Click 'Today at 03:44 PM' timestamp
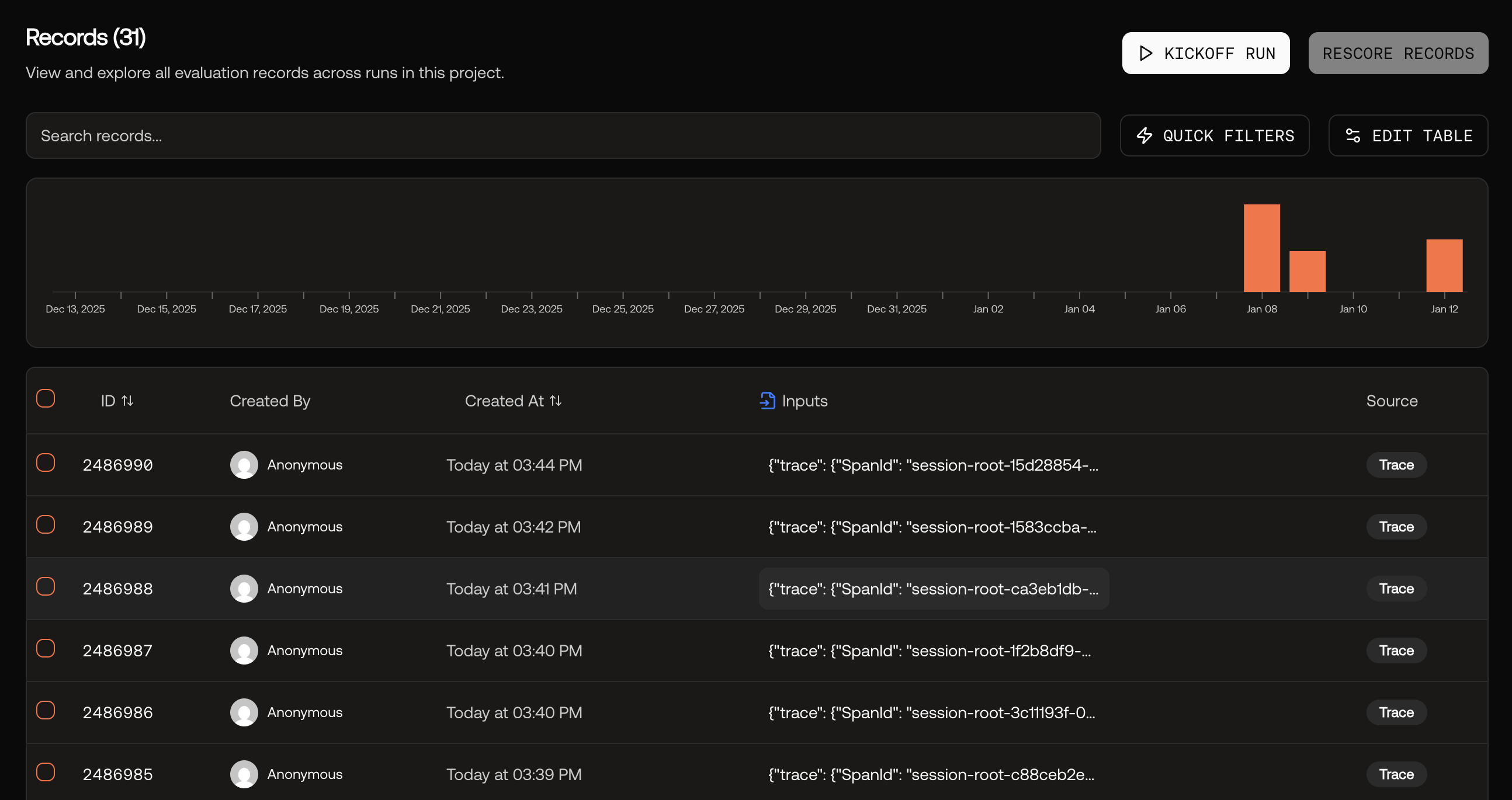 click(x=514, y=465)
